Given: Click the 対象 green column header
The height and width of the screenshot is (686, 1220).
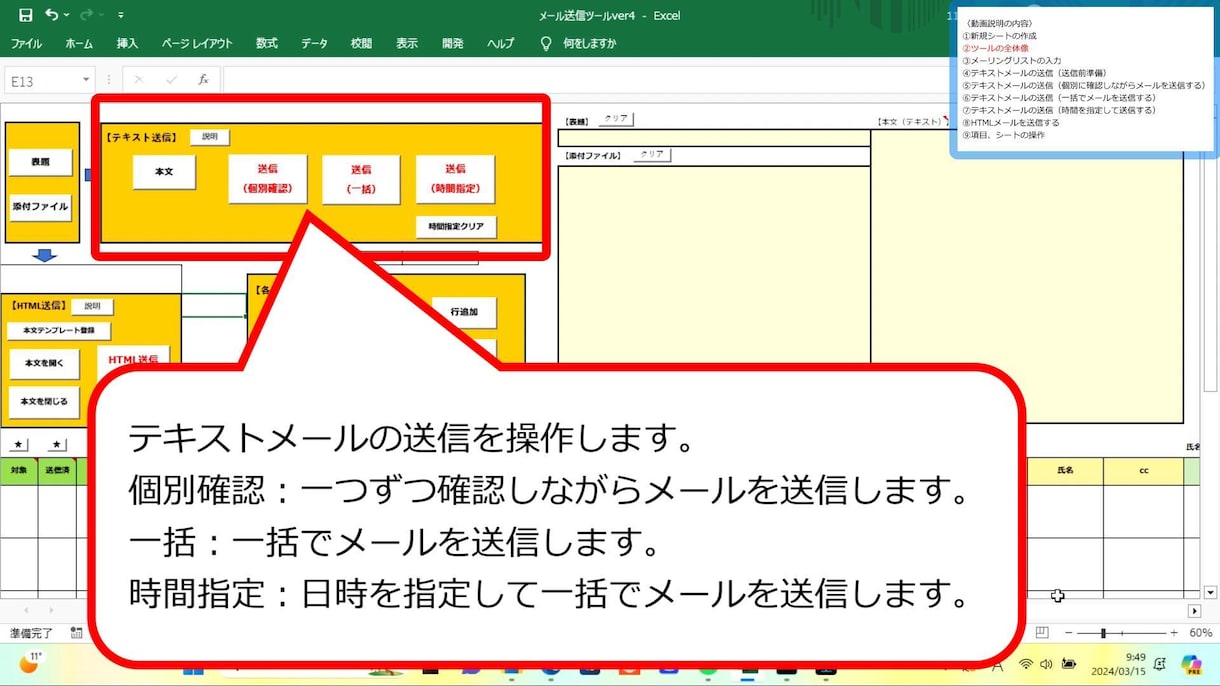Looking at the screenshot, I should click(19, 471).
